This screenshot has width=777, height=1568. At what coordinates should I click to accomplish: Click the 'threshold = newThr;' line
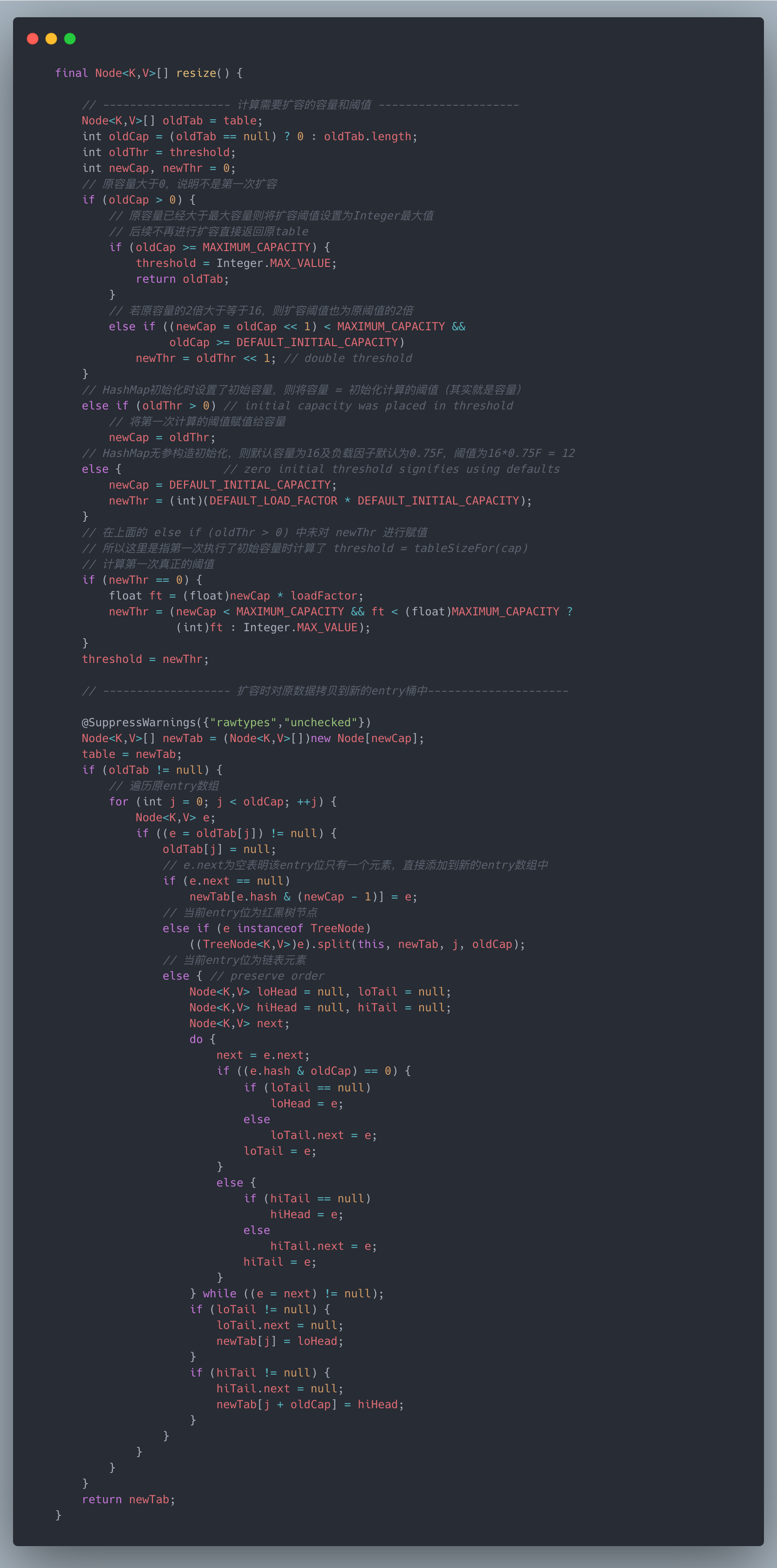[145, 659]
